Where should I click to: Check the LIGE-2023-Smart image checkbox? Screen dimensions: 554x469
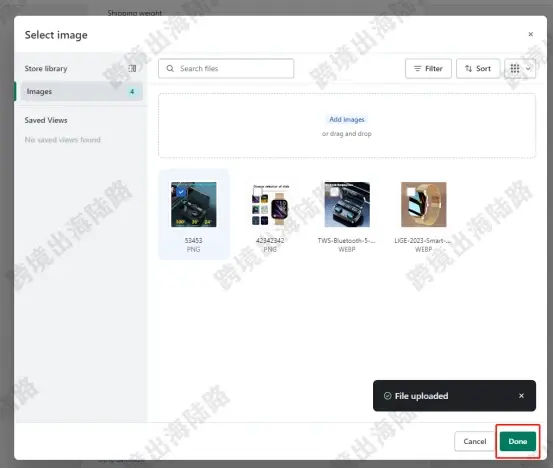click(411, 192)
